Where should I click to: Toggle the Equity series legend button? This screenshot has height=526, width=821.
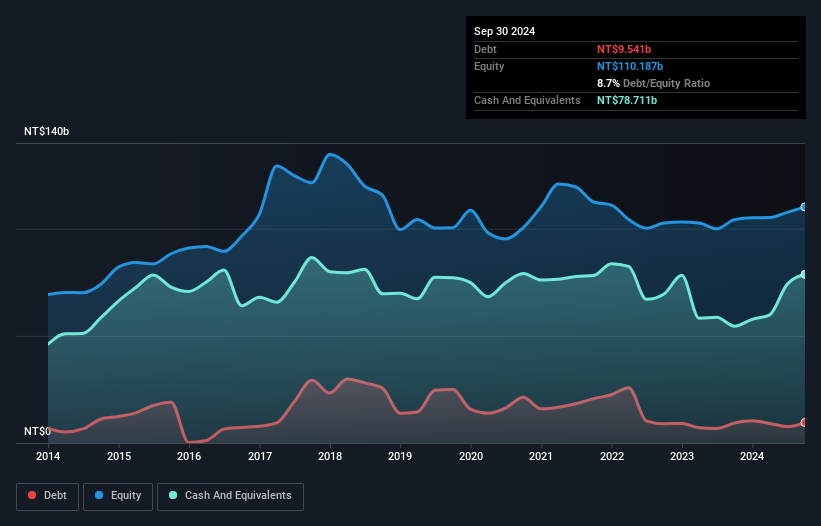coord(118,496)
